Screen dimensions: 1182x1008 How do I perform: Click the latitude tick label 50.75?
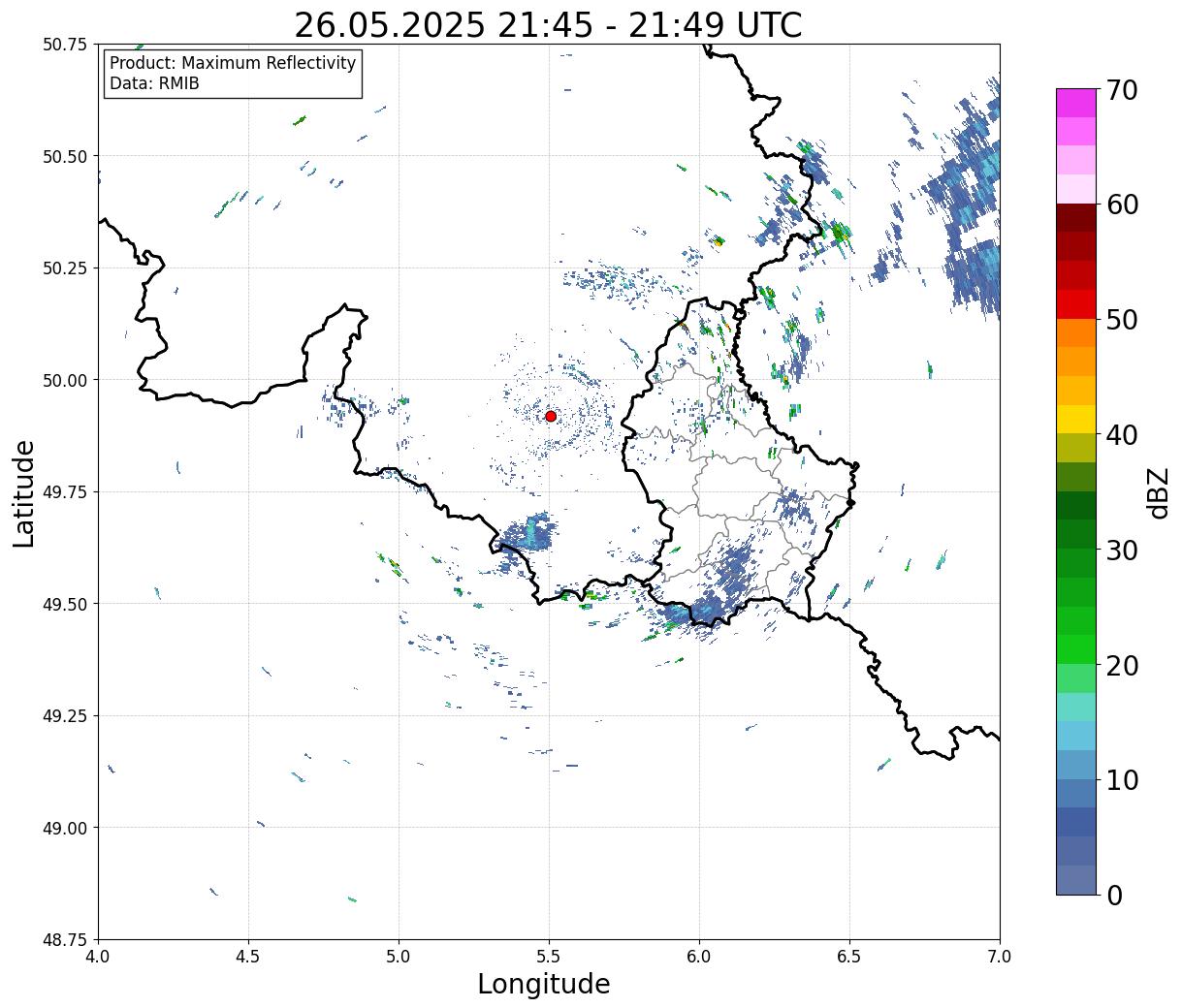click(x=64, y=45)
